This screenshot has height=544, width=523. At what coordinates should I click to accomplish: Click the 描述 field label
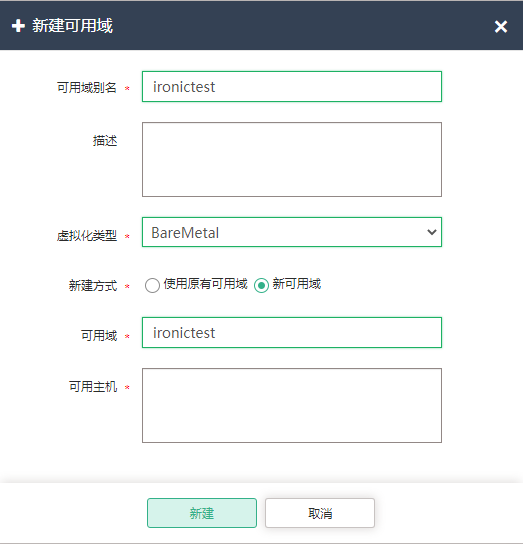pyautogui.click(x=105, y=141)
